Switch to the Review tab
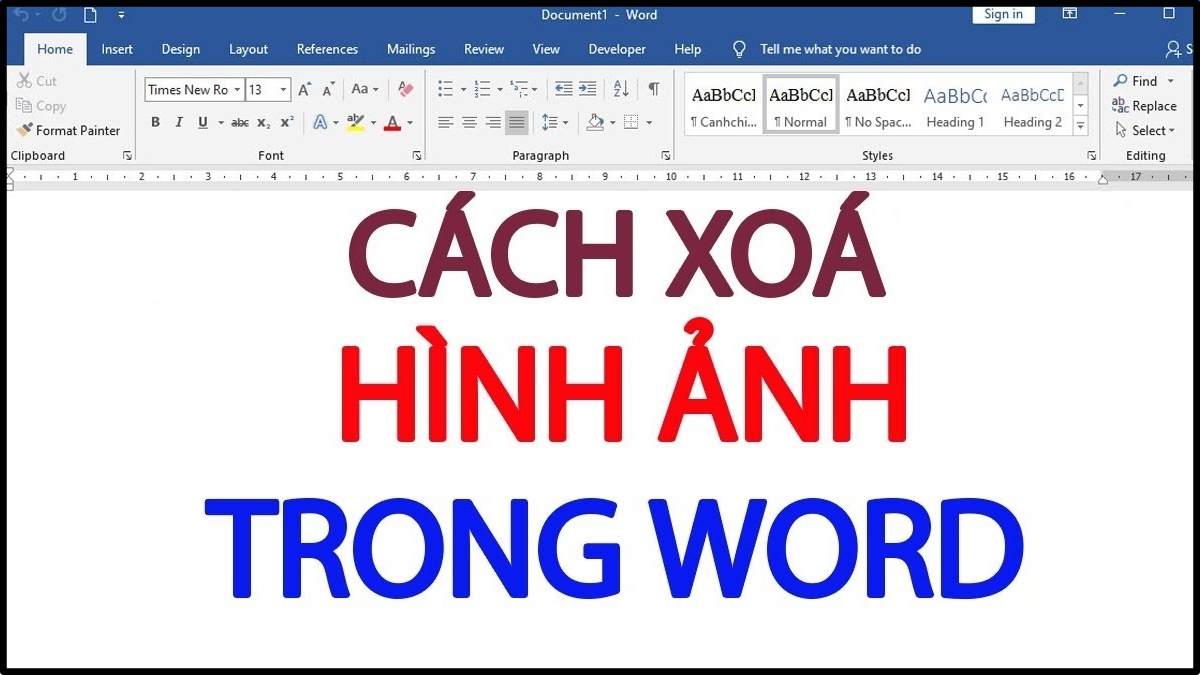Screen dimensions: 1200x675 coord(484,49)
